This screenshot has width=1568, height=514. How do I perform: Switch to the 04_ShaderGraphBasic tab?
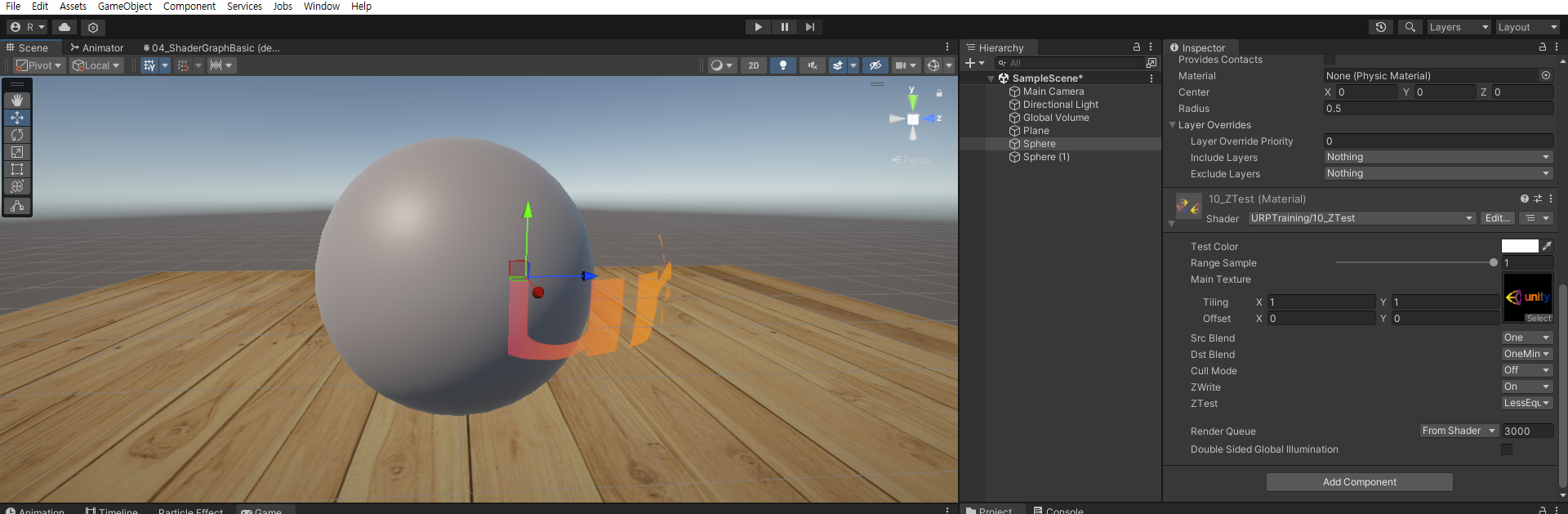click(212, 47)
